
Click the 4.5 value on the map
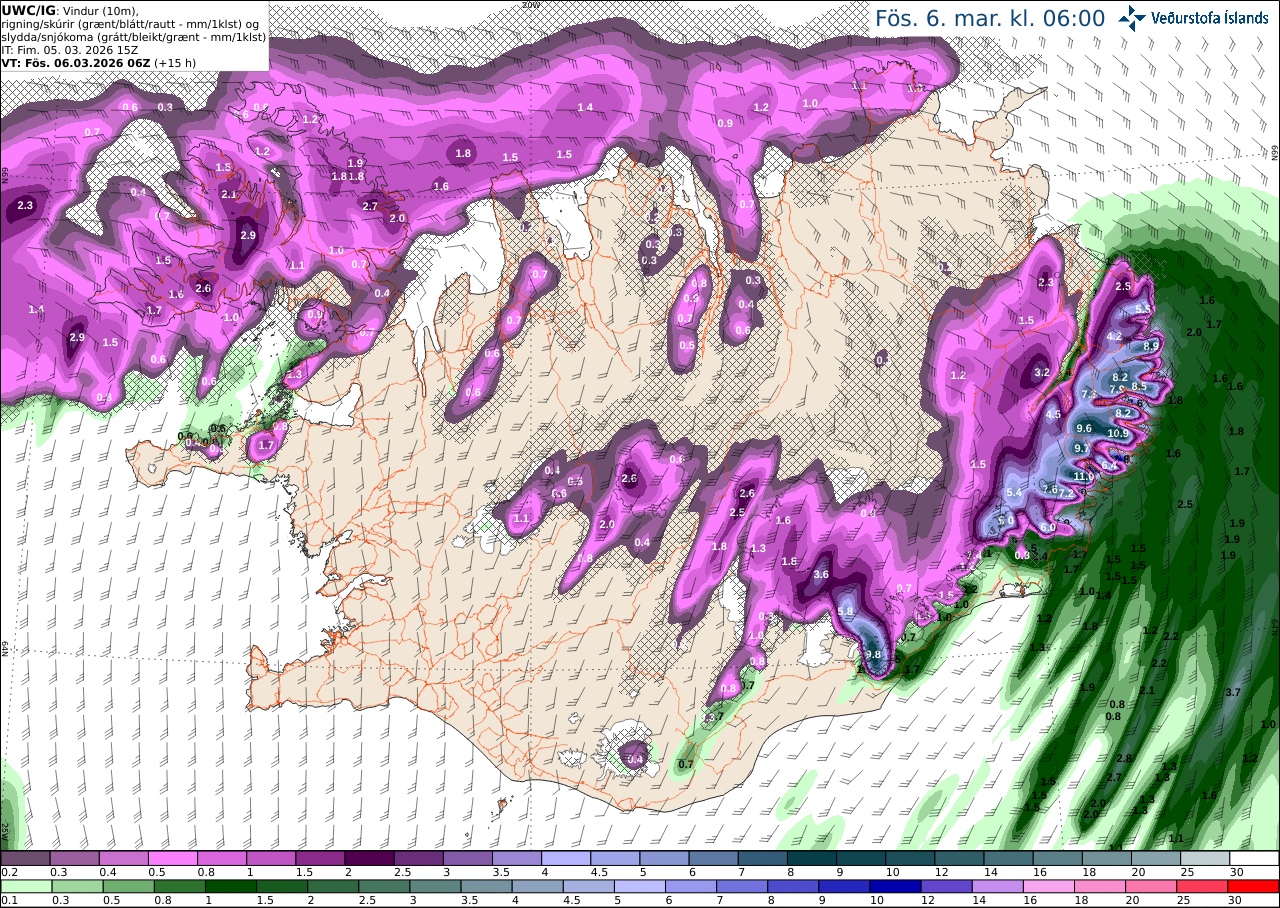point(1053,414)
